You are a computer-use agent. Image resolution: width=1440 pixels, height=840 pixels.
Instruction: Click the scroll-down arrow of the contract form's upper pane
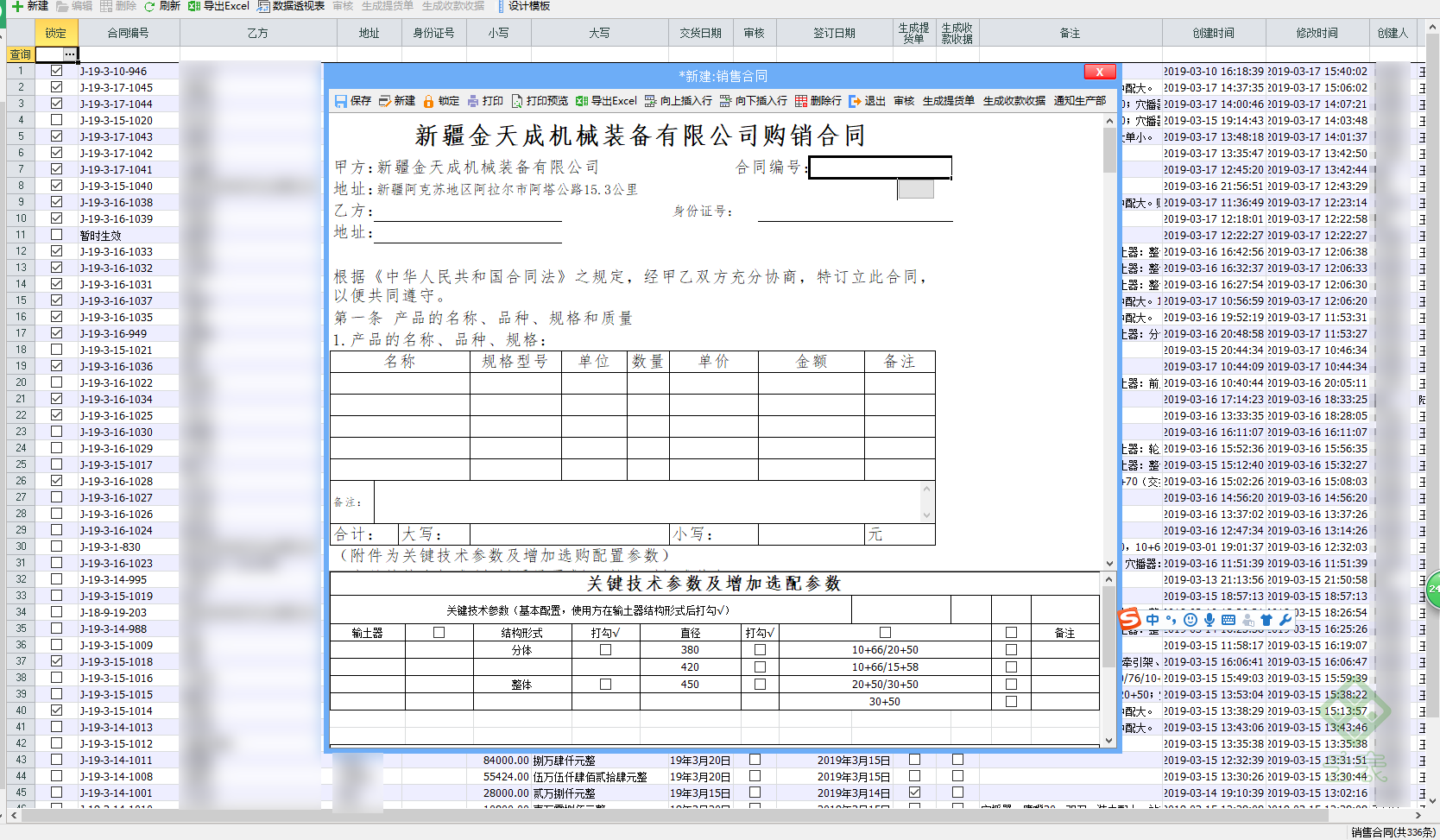coord(1109,563)
